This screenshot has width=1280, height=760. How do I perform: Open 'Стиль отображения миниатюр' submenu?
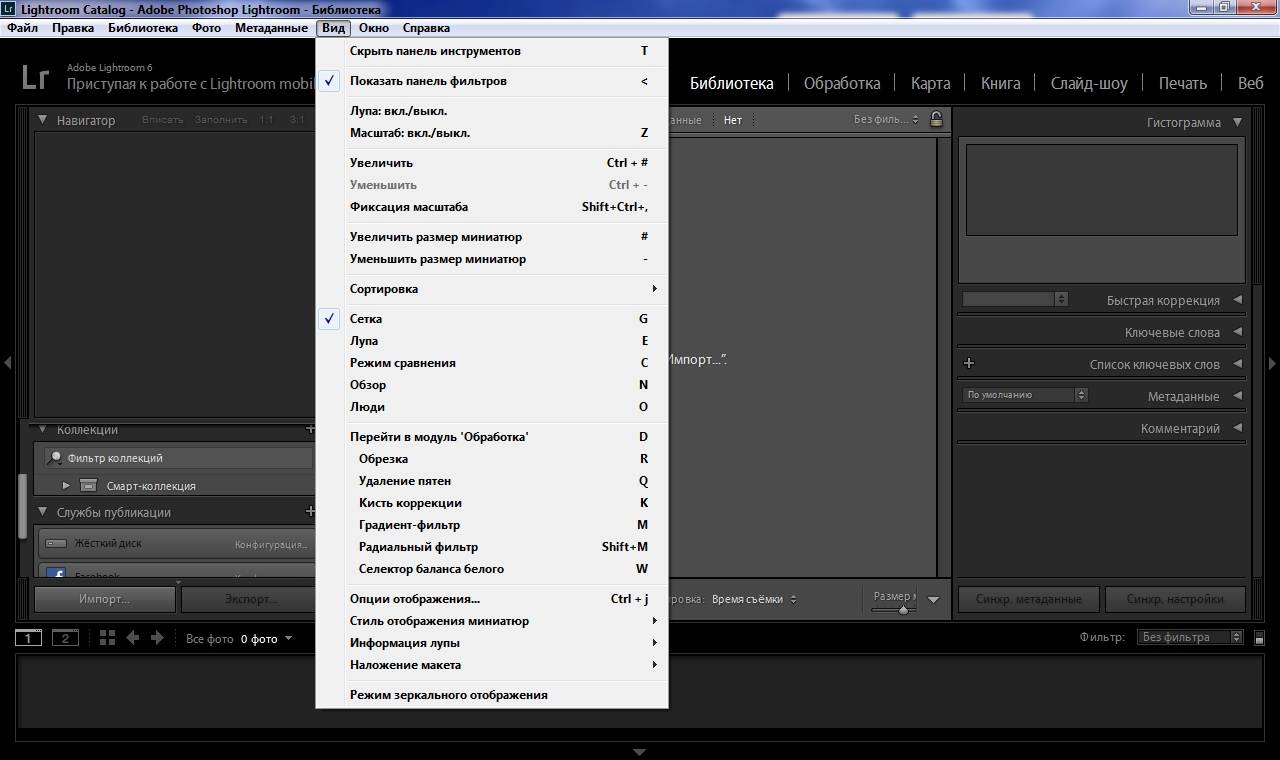[x=492, y=621]
